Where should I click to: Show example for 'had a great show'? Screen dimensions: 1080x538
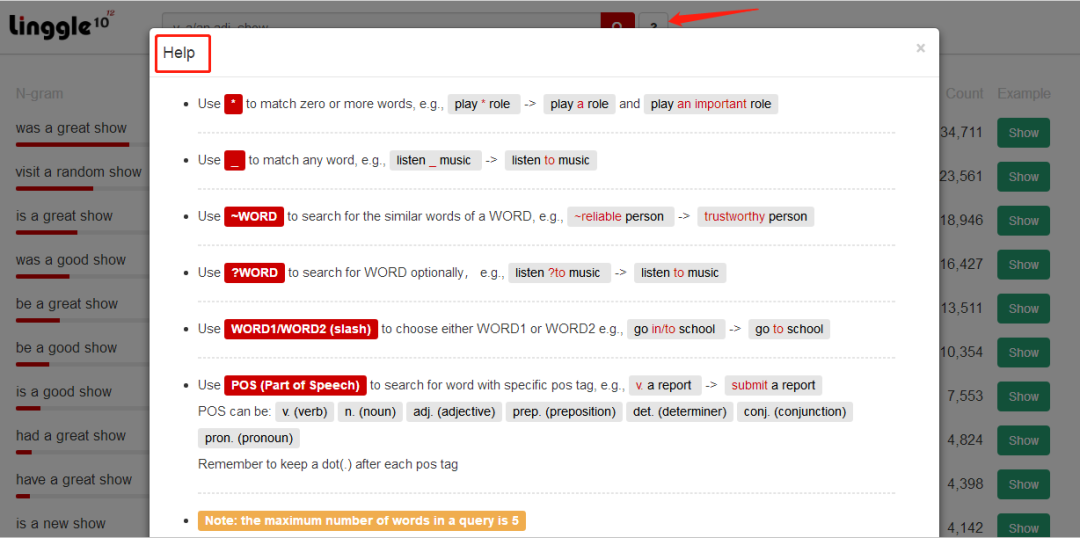(1024, 441)
